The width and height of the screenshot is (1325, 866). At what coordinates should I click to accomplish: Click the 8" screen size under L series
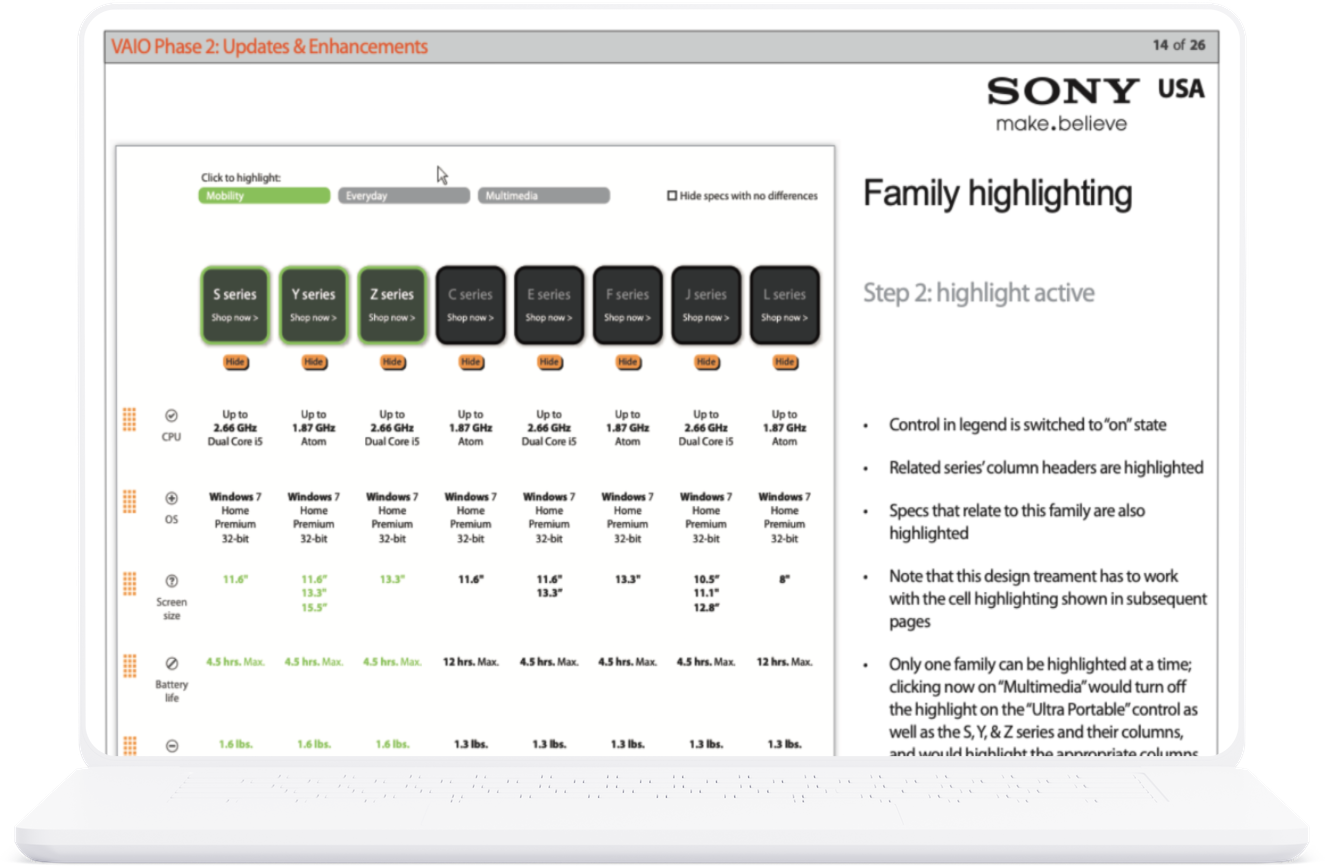point(785,579)
